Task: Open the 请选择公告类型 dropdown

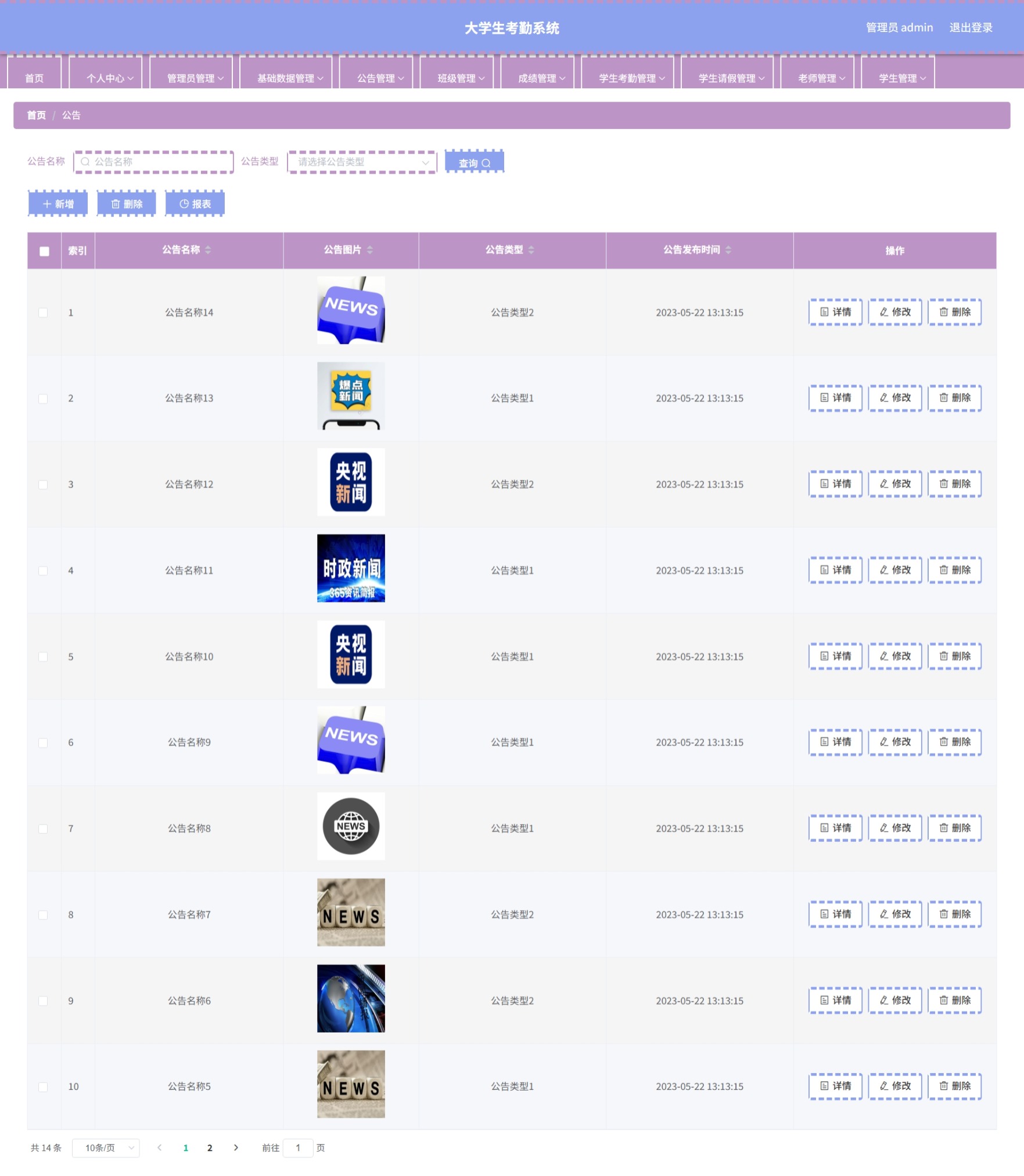Action: pyautogui.click(x=362, y=162)
